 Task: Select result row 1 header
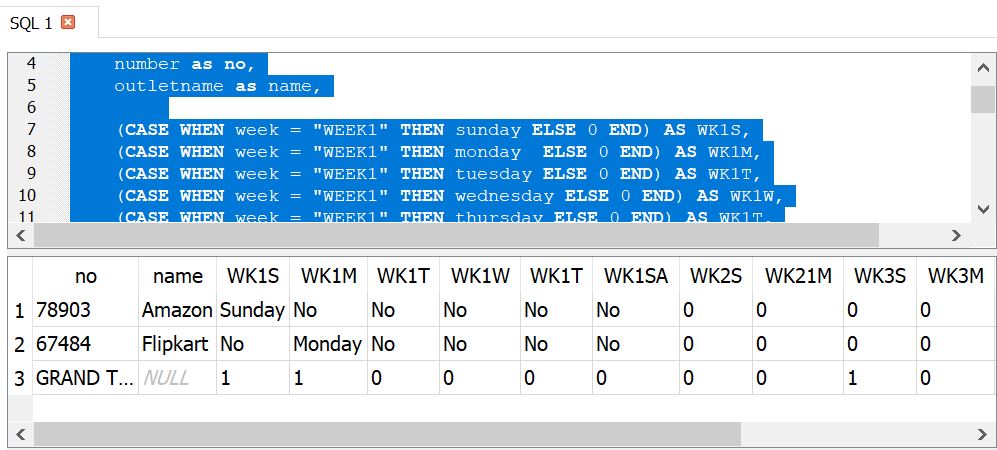20,310
